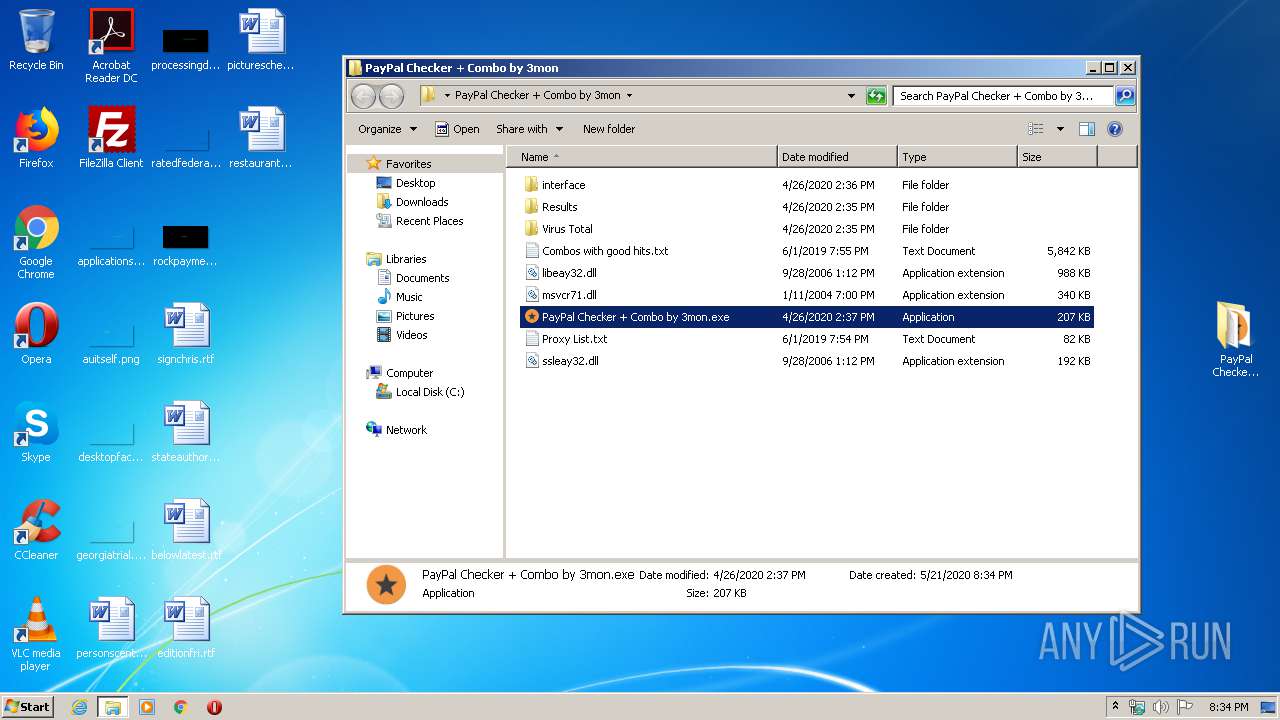1280x720 pixels.
Task: Click Open in the toolbar
Action: (457, 129)
